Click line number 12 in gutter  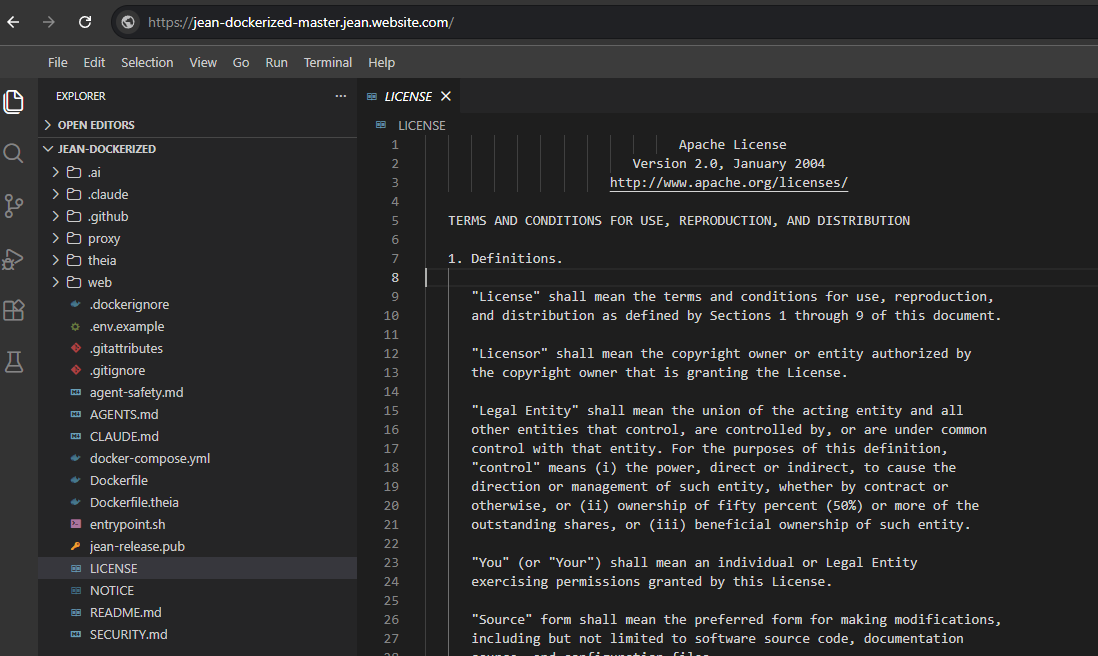(391, 354)
